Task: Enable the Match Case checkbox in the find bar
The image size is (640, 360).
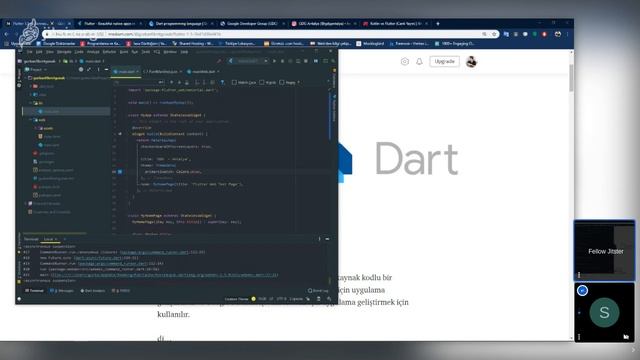Action: pyautogui.click(x=234, y=82)
